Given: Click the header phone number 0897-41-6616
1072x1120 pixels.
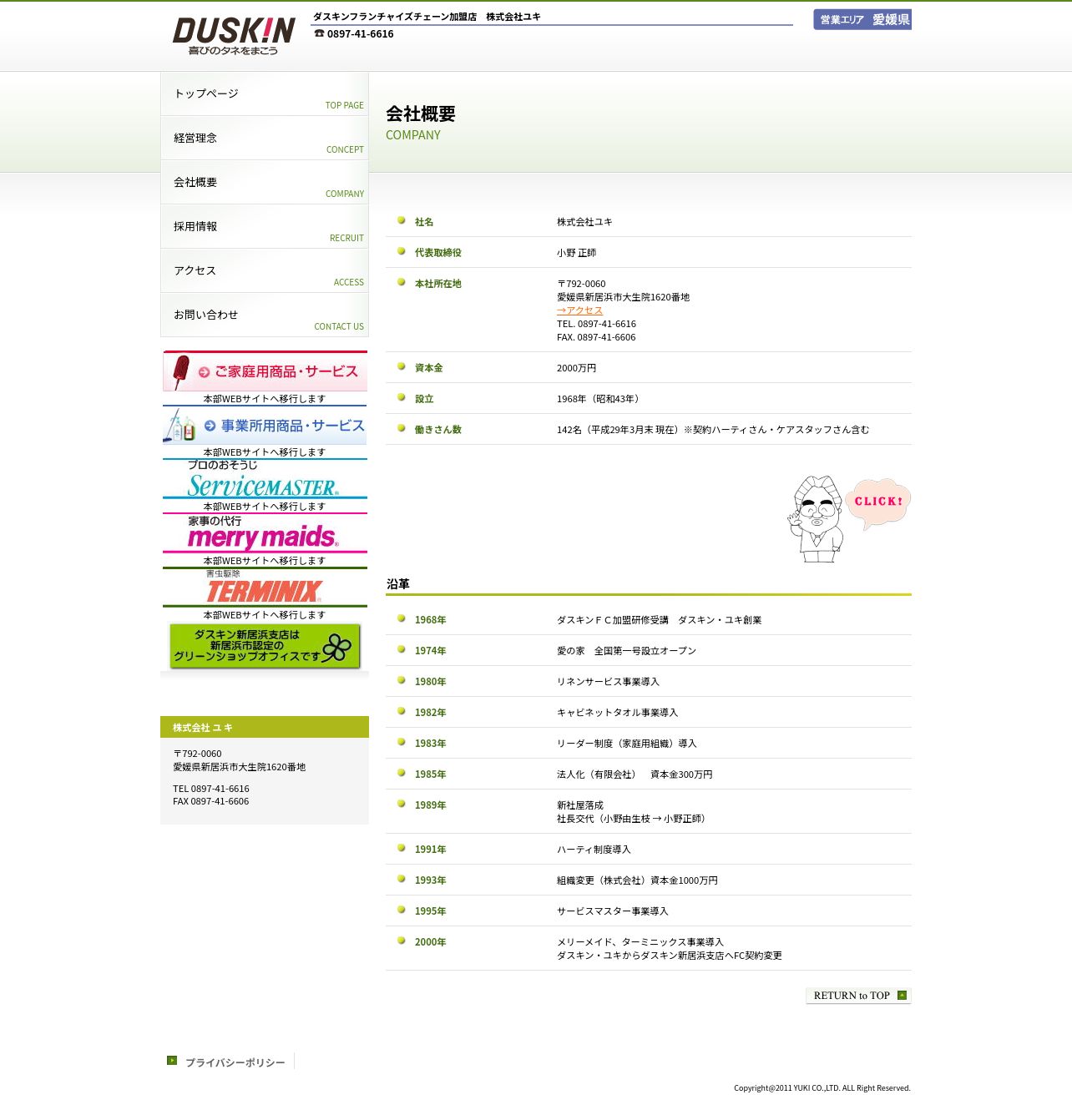Looking at the screenshot, I should click(x=360, y=34).
